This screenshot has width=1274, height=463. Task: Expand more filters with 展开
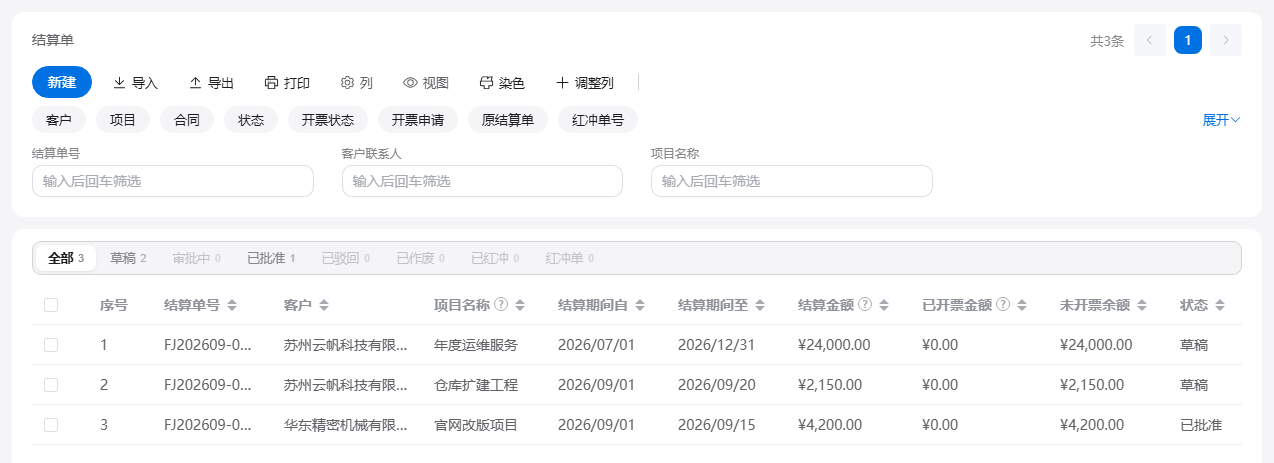1221,120
